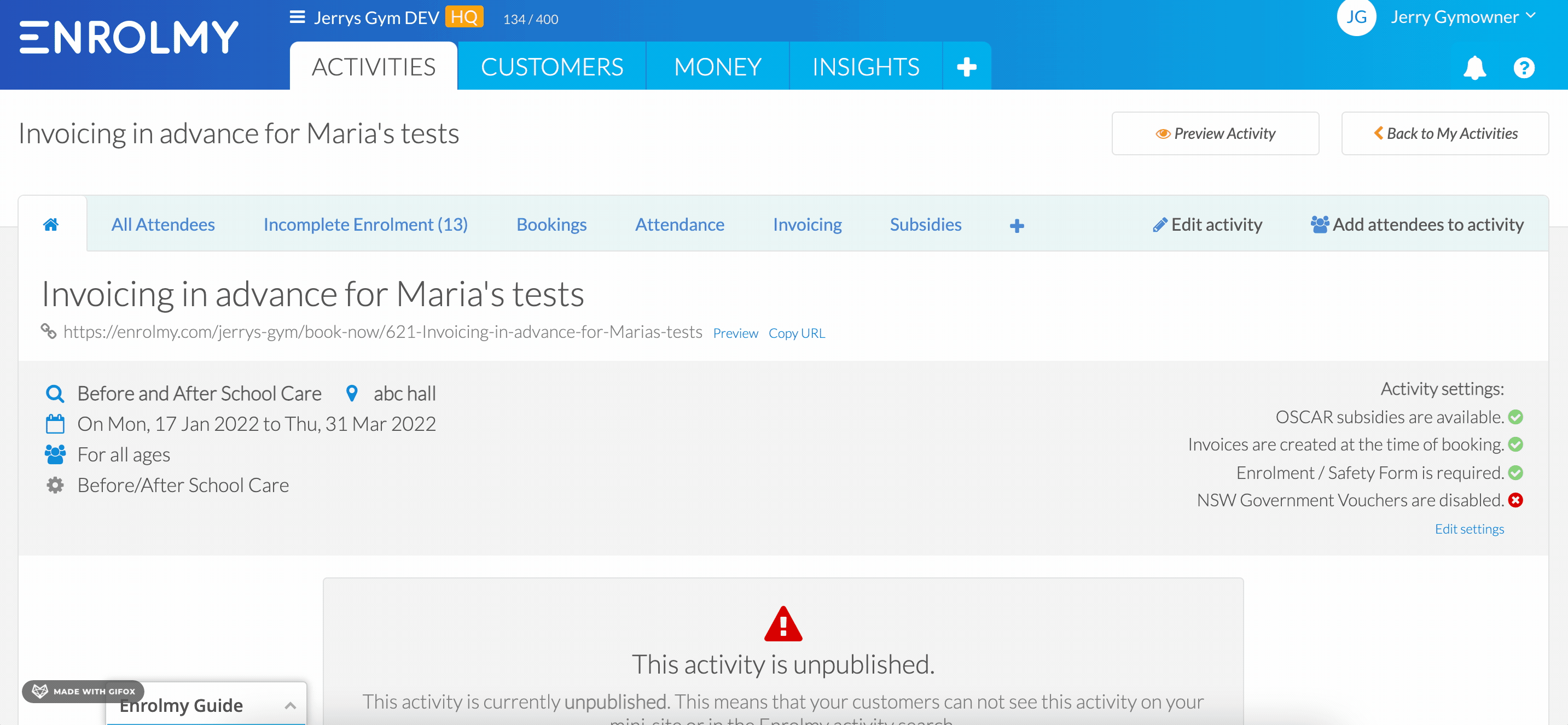Click the plus tab next to INSIGHTS
The height and width of the screenshot is (725, 1568).
click(967, 66)
